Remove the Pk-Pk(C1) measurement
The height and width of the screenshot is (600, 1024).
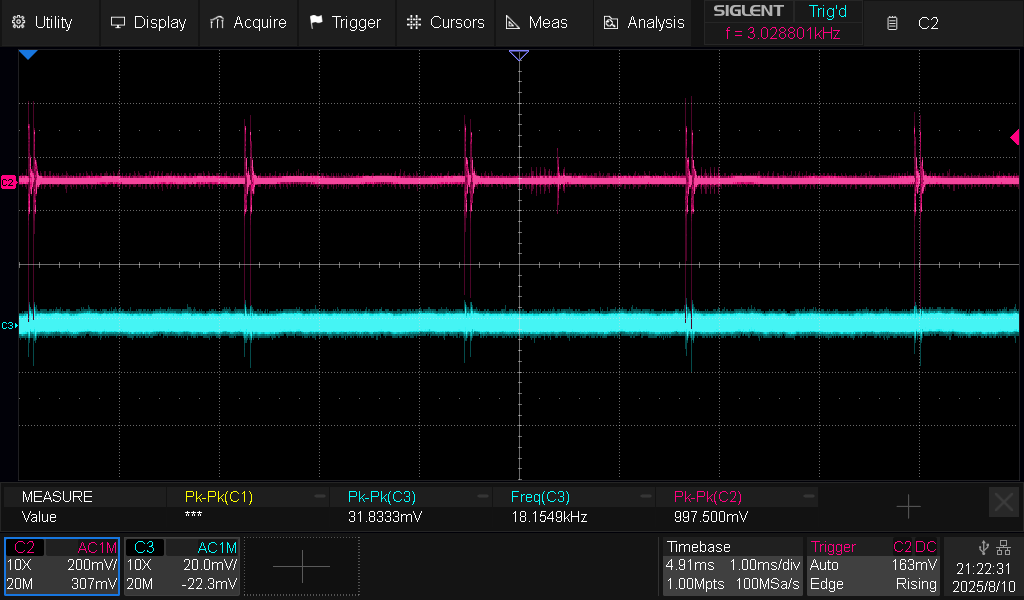pos(320,496)
